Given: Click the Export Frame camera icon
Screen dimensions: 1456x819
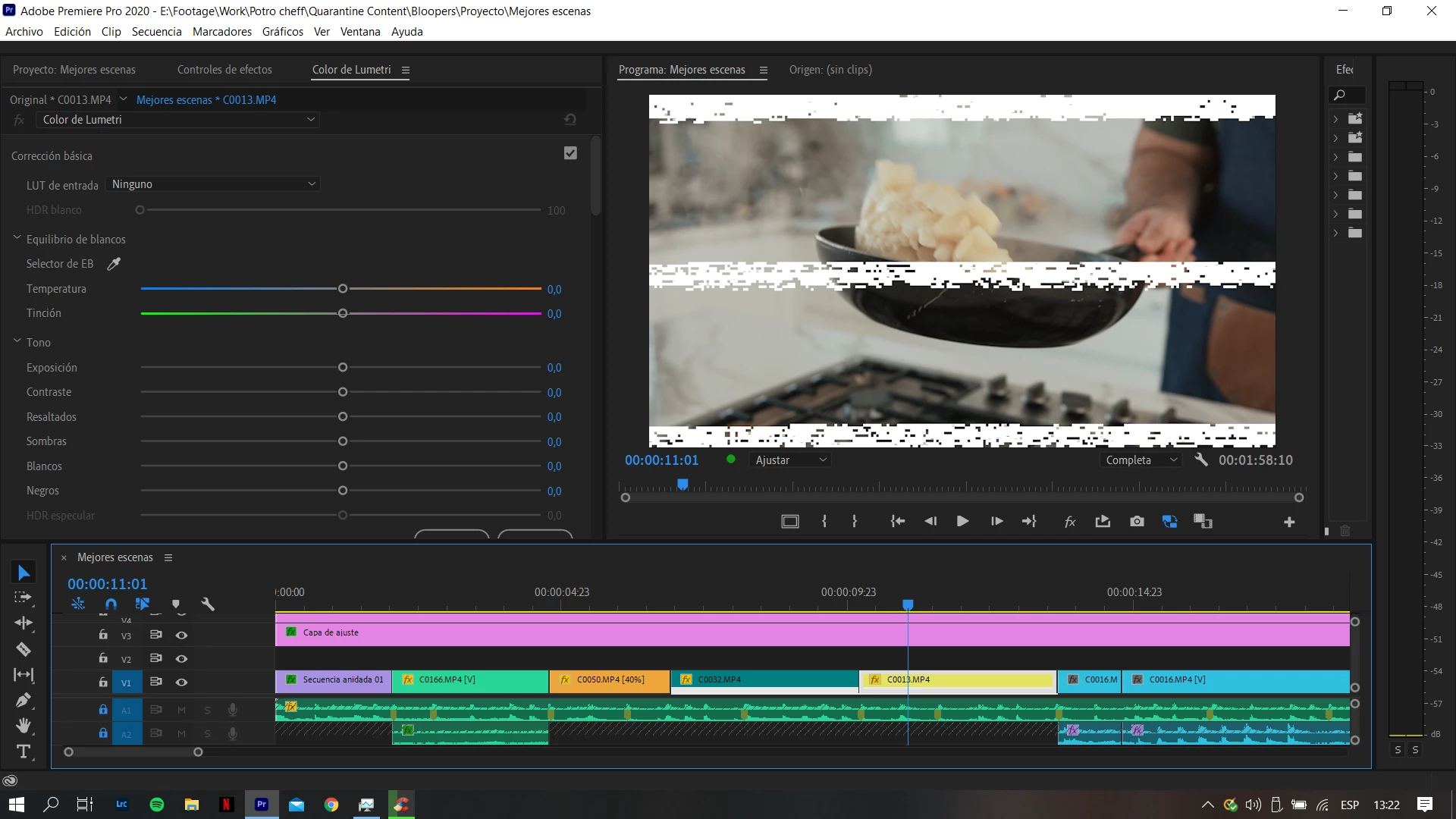Looking at the screenshot, I should [1137, 522].
